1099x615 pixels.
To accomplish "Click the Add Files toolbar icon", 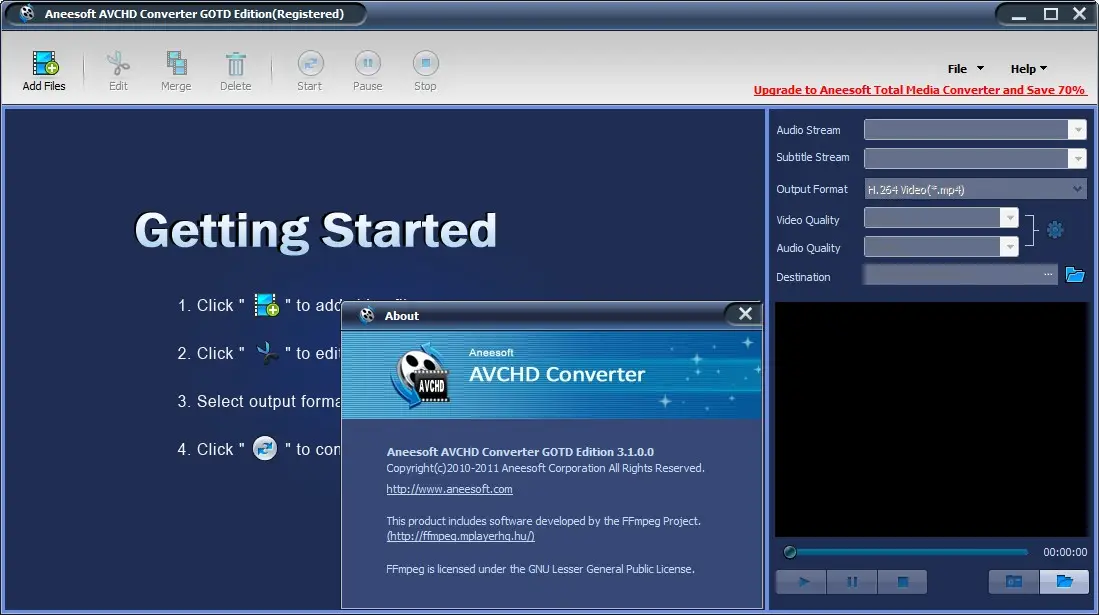I will point(45,63).
